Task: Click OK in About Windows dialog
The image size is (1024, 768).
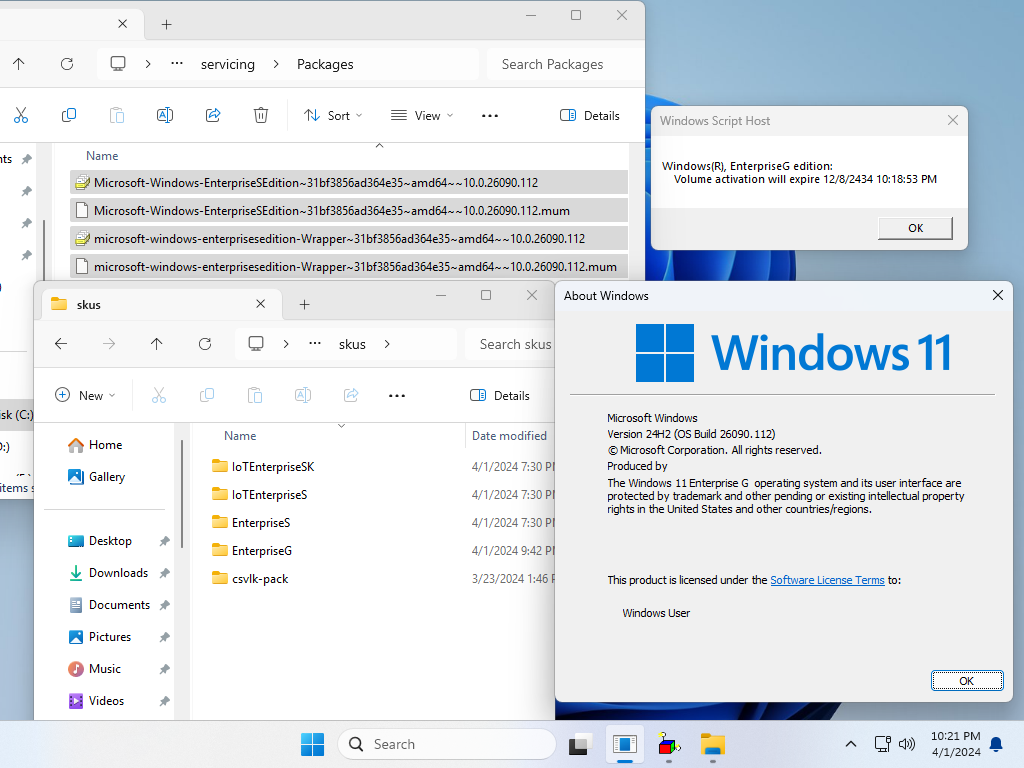Action: (x=967, y=680)
